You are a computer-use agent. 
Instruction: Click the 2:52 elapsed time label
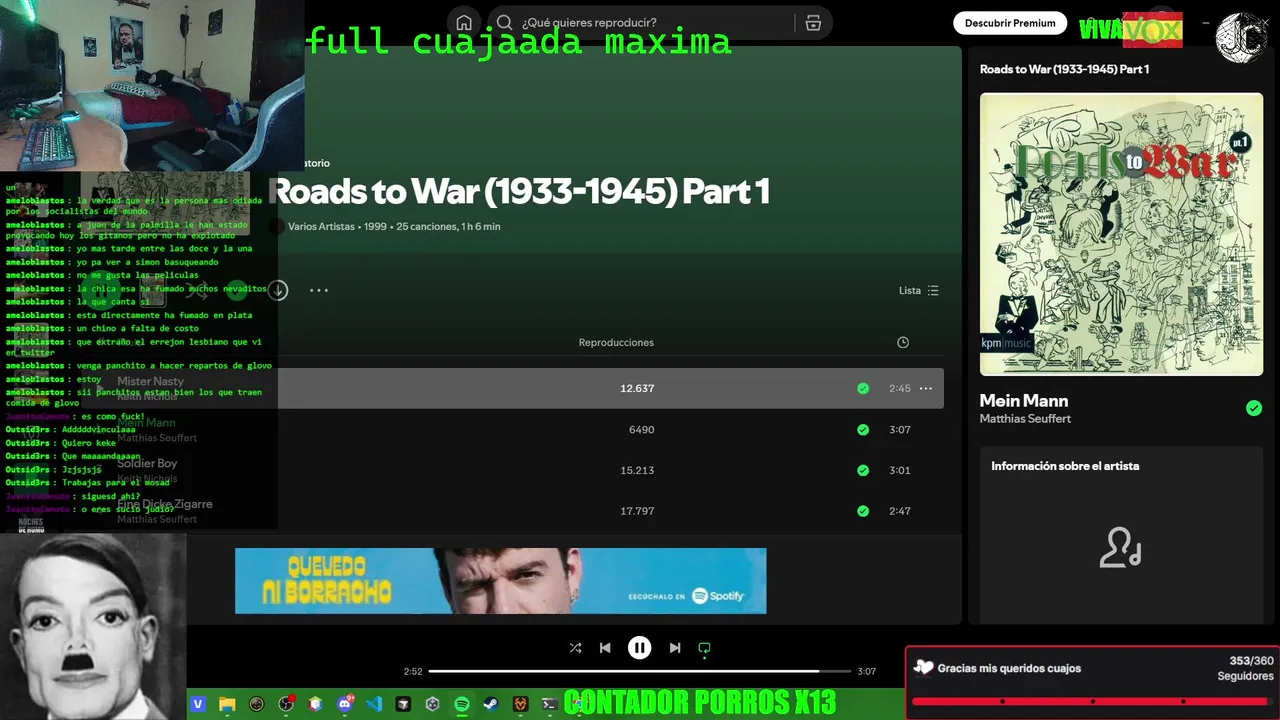(x=413, y=671)
